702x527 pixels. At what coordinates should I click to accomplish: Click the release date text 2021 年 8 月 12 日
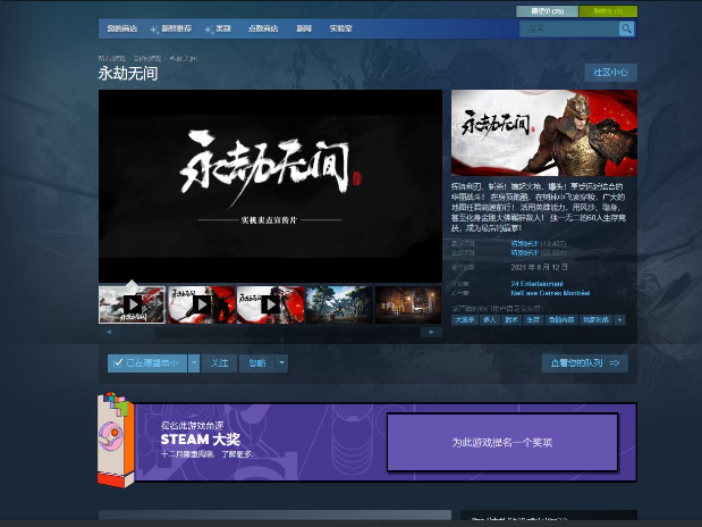tap(539, 267)
